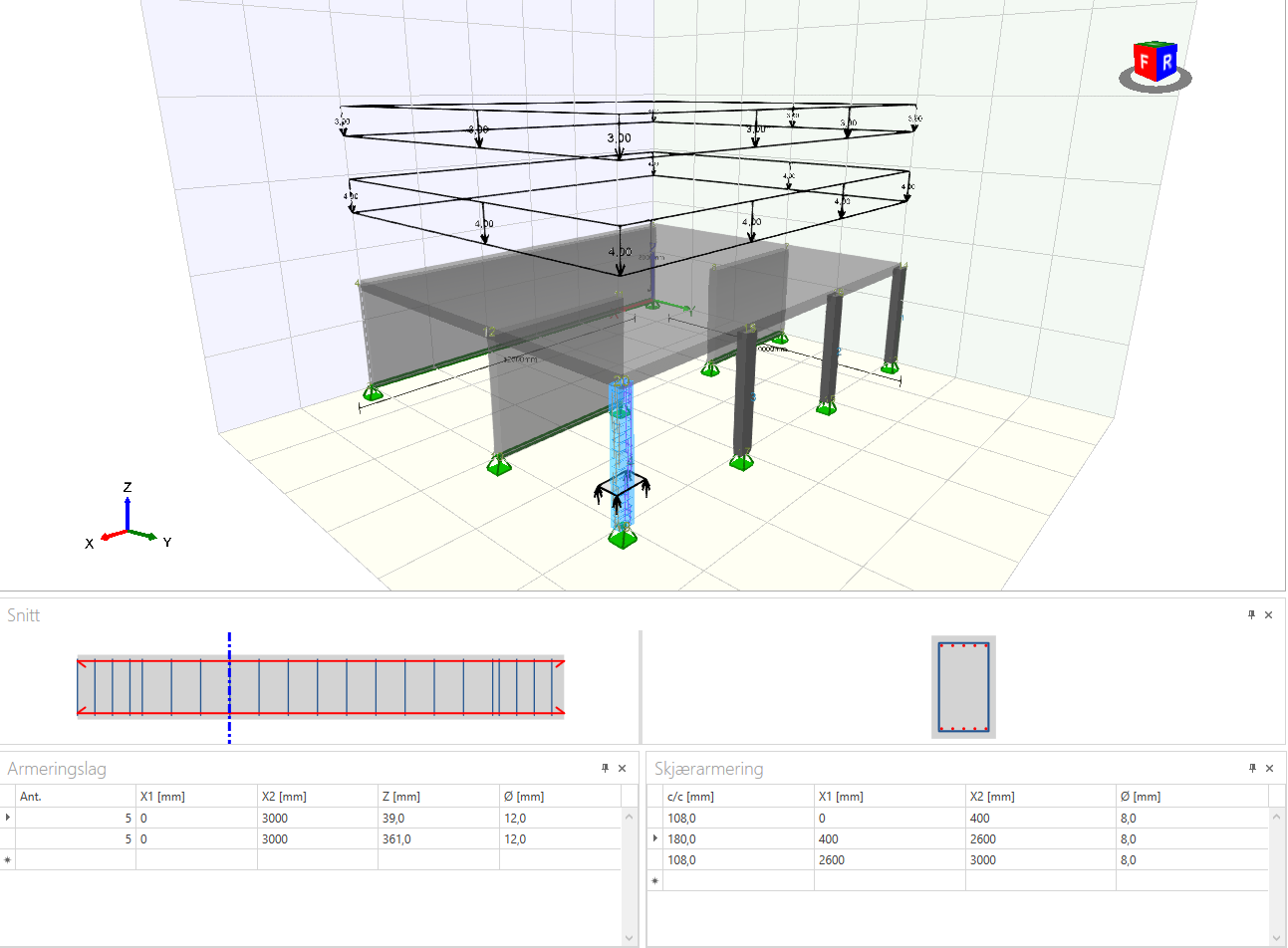Click Skjærarmering Ø [mm] column header
The height and width of the screenshot is (948, 1288).
(x=1192, y=796)
